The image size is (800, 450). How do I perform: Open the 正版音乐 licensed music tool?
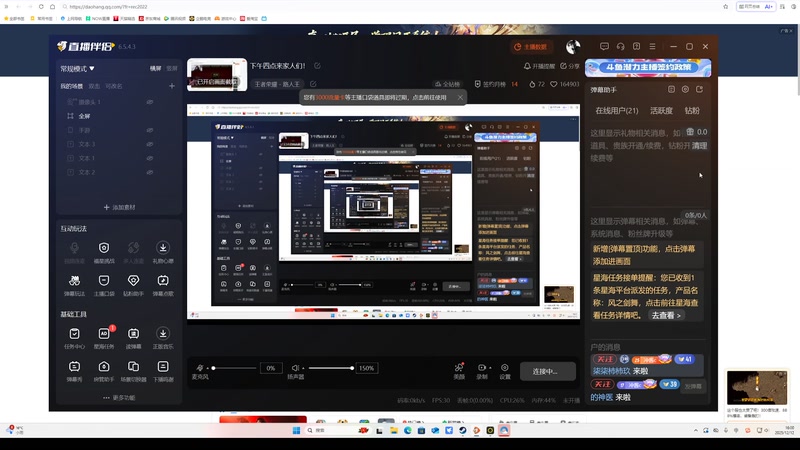[163, 338]
